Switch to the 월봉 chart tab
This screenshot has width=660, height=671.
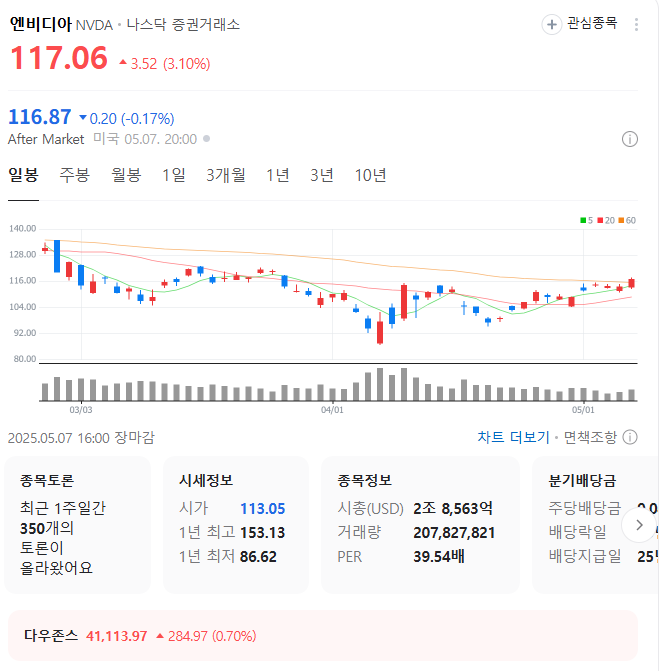click(x=126, y=175)
